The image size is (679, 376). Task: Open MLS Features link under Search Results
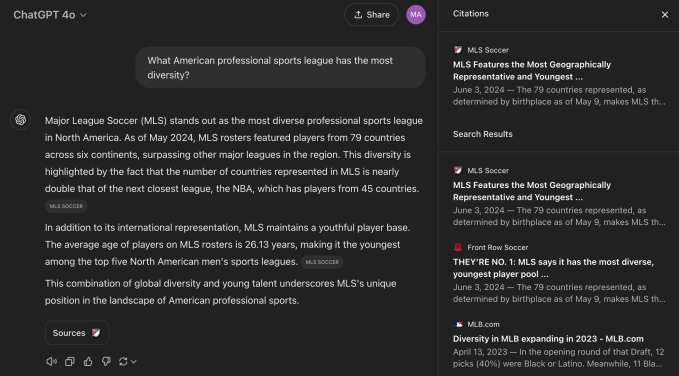coord(532,191)
